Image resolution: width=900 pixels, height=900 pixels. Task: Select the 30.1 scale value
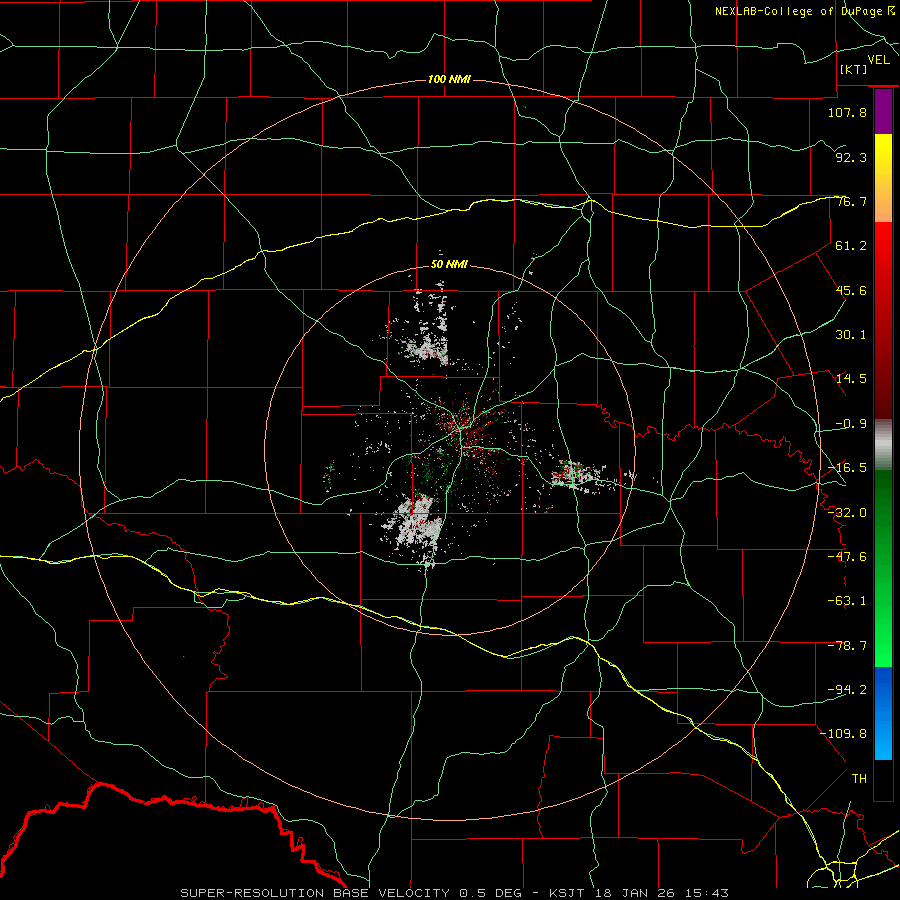pyautogui.click(x=851, y=335)
